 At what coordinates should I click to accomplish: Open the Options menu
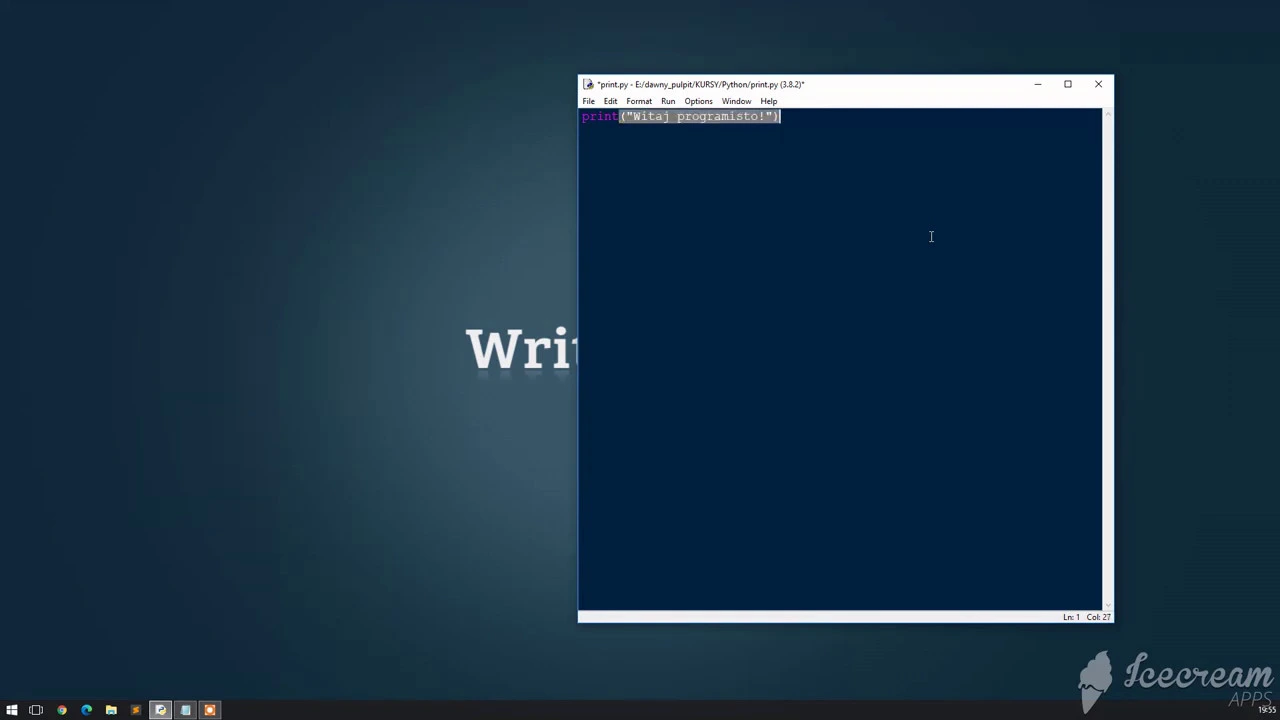pos(698,101)
